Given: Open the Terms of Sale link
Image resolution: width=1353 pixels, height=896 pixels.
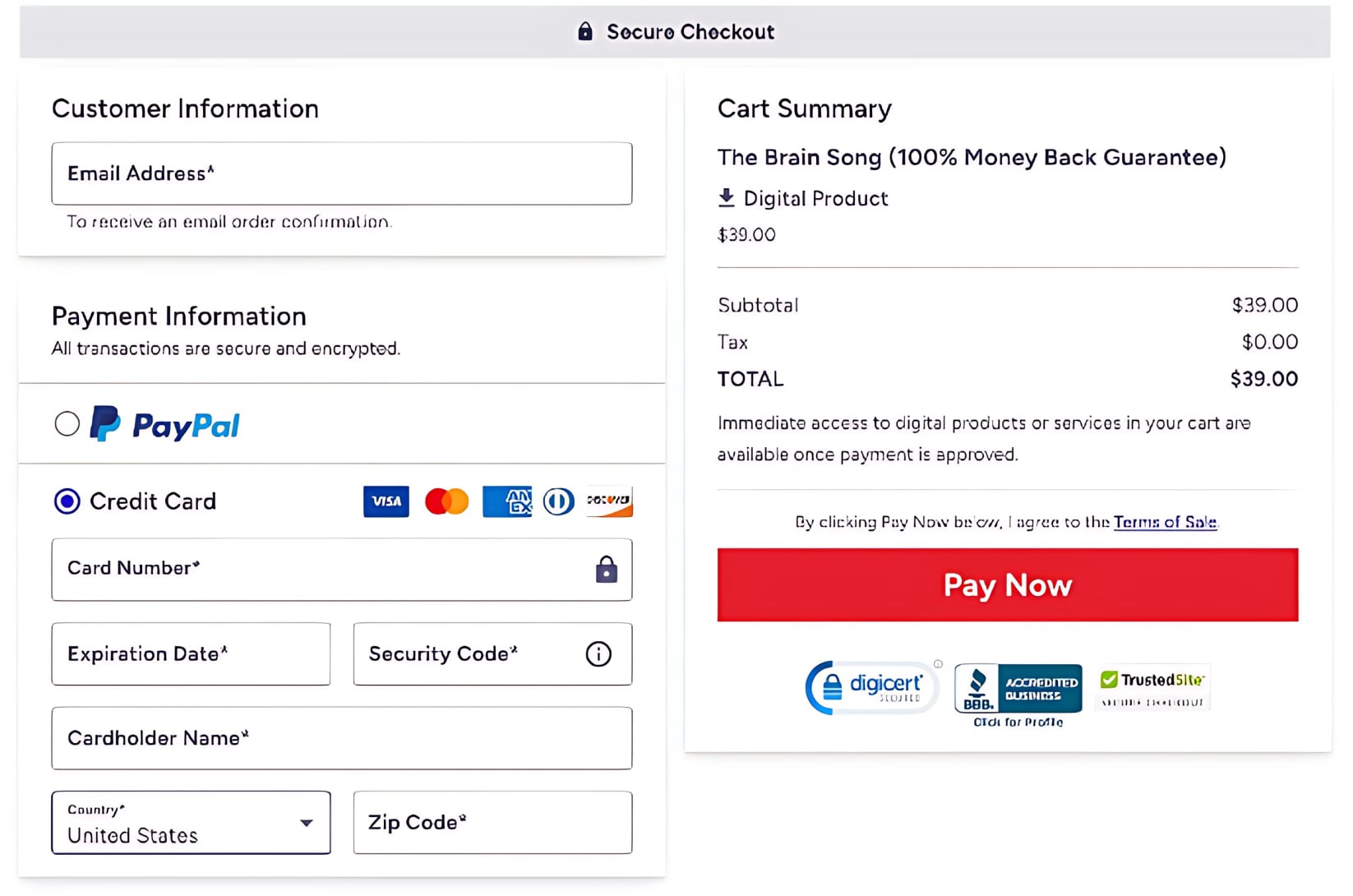Looking at the screenshot, I should [x=1166, y=521].
